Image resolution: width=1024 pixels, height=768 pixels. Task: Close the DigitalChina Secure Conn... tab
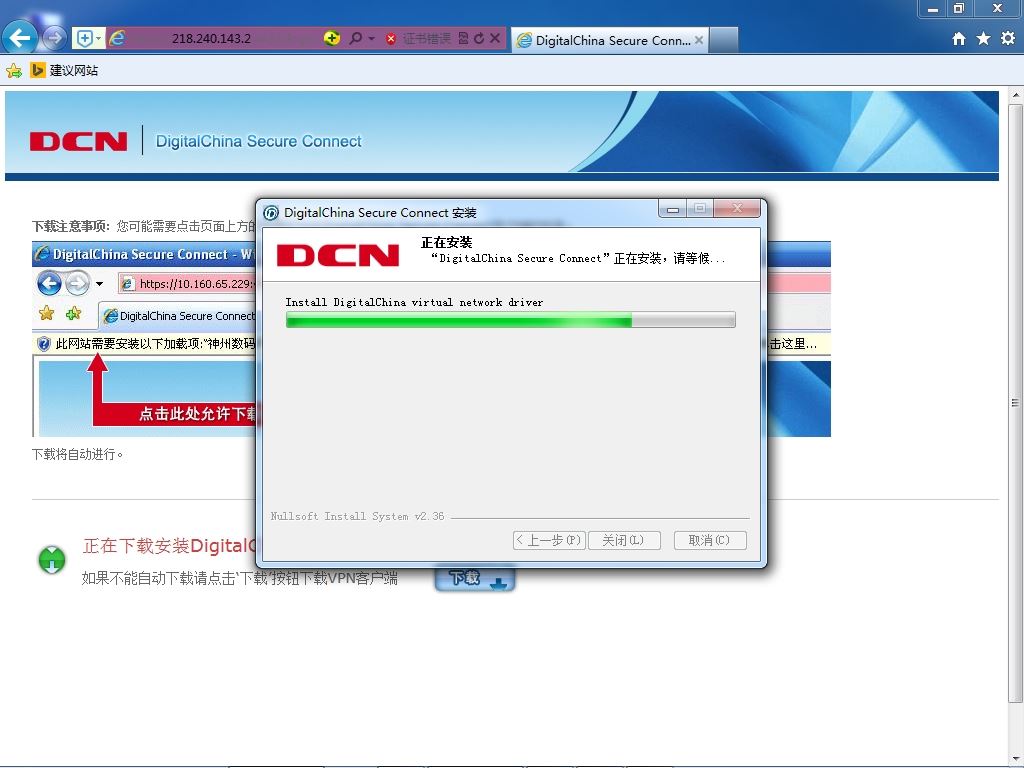699,40
